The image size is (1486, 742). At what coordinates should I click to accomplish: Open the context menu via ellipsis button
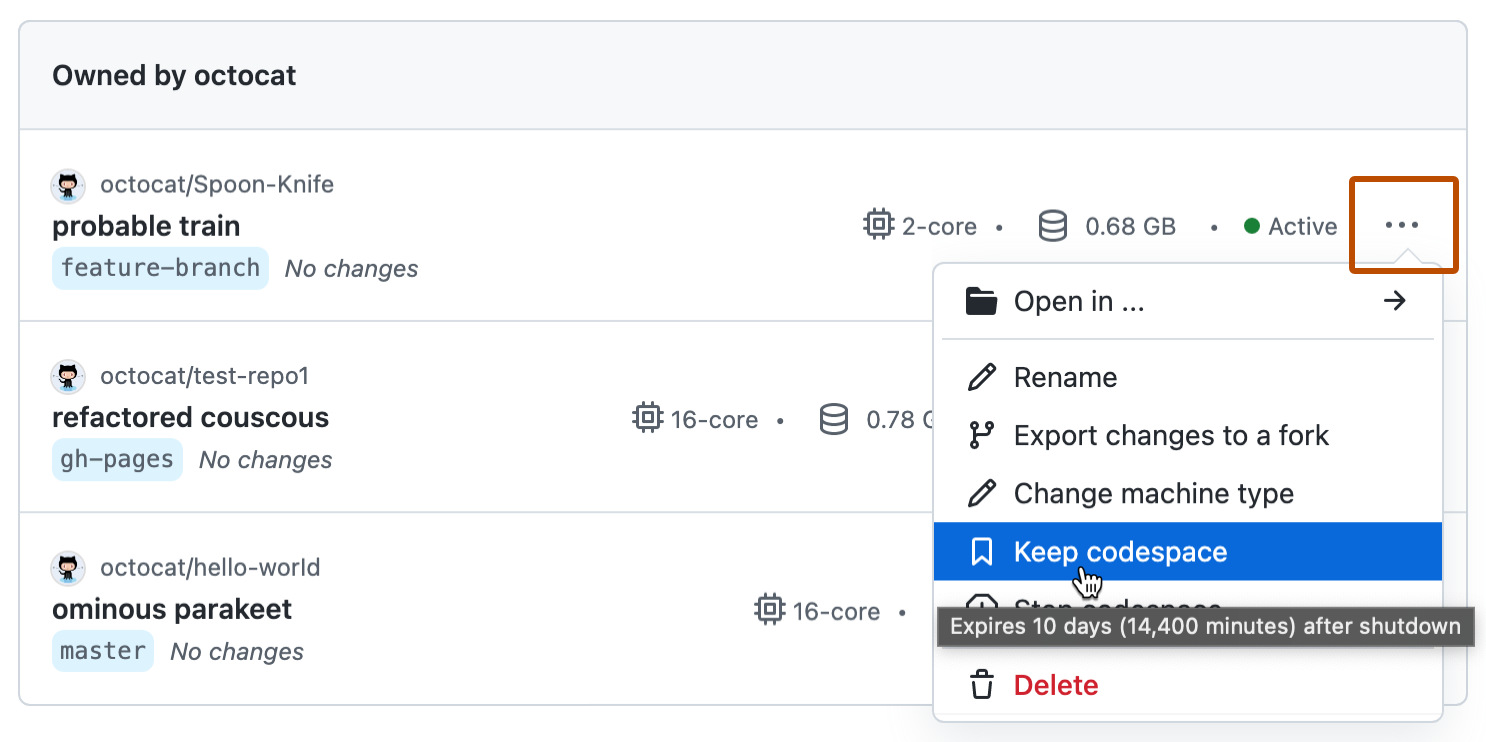point(1402,225)
